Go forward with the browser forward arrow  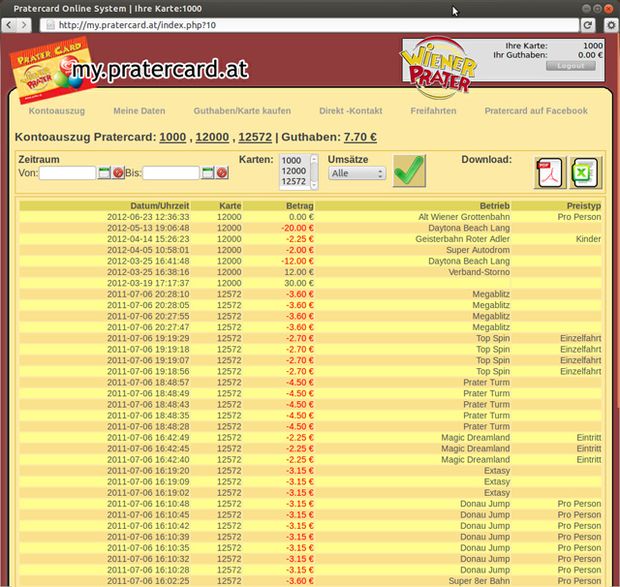24,25
